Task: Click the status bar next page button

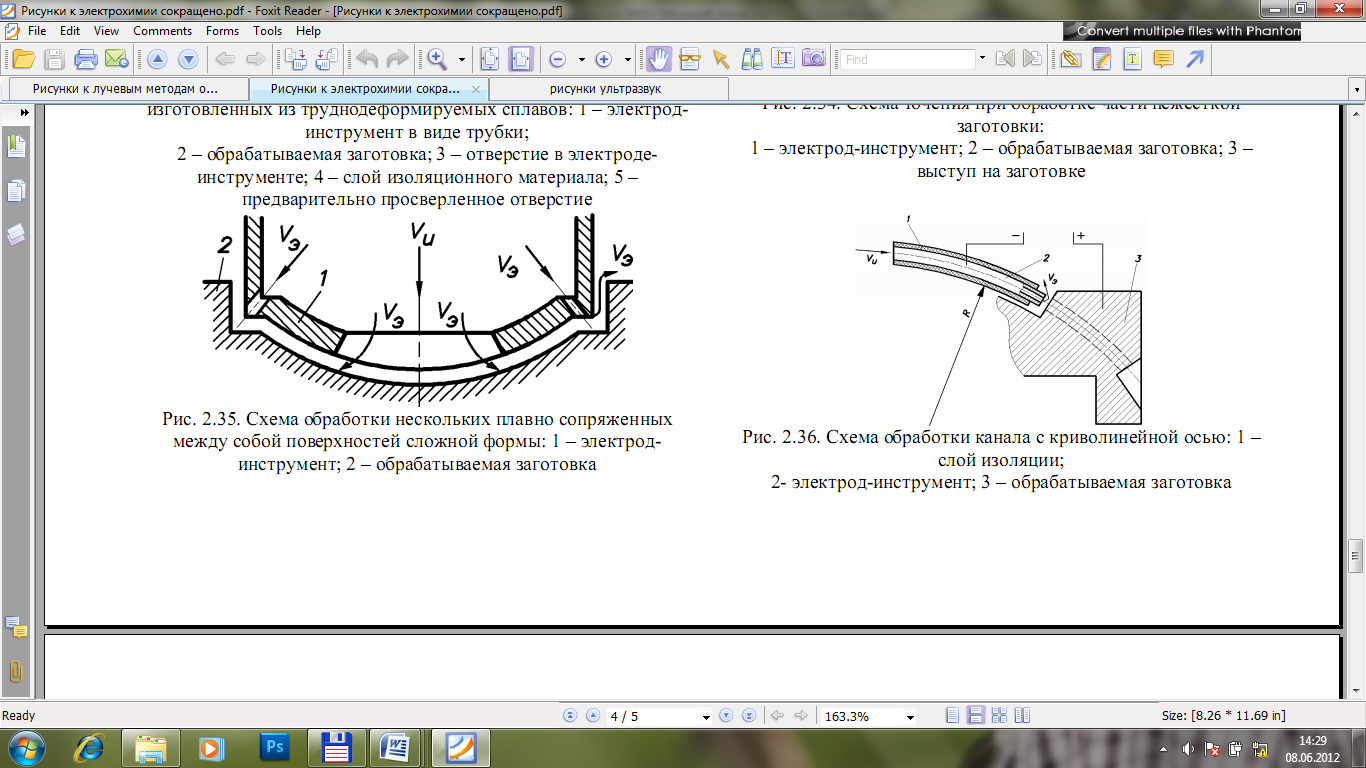Action: pyautogui.click(x=727, y=716)
